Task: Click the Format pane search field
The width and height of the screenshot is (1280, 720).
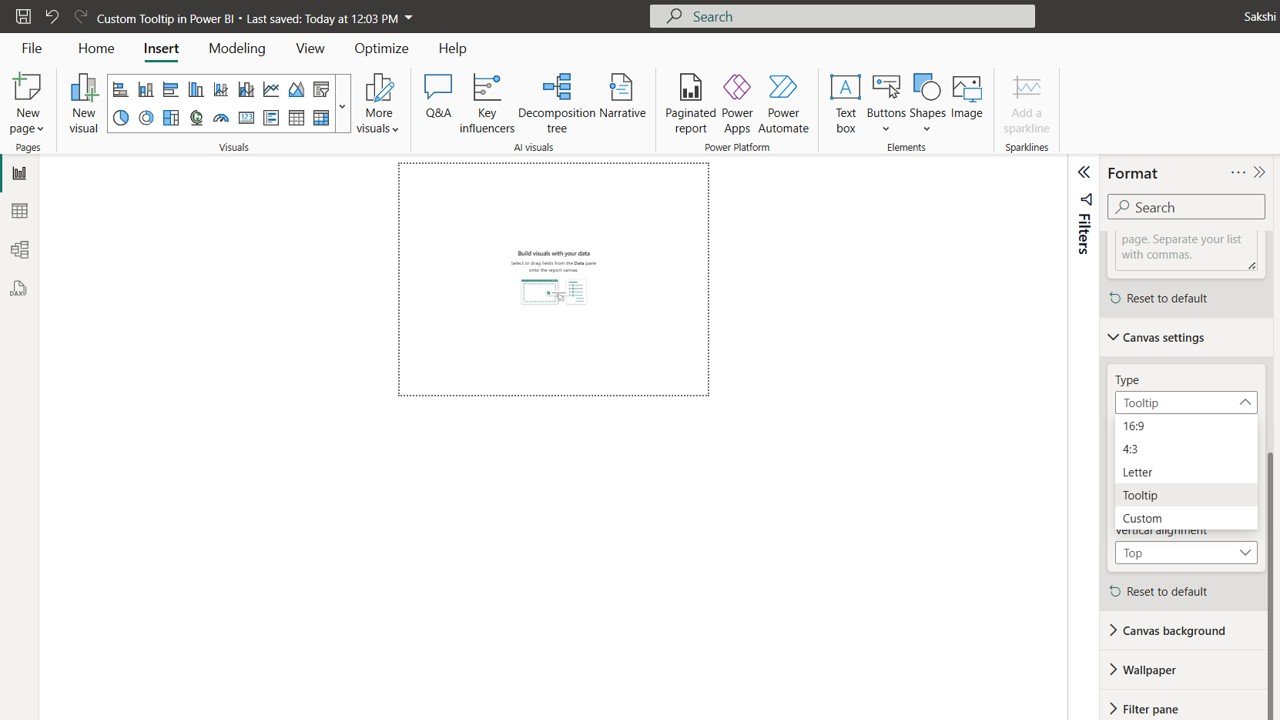Action: click(x=1186, y=207)
